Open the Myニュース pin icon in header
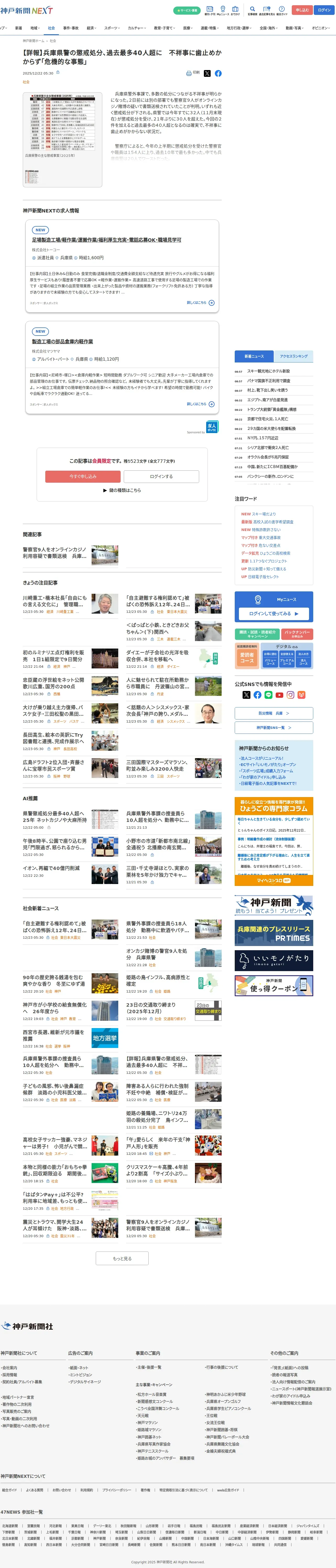 (223, 9)
